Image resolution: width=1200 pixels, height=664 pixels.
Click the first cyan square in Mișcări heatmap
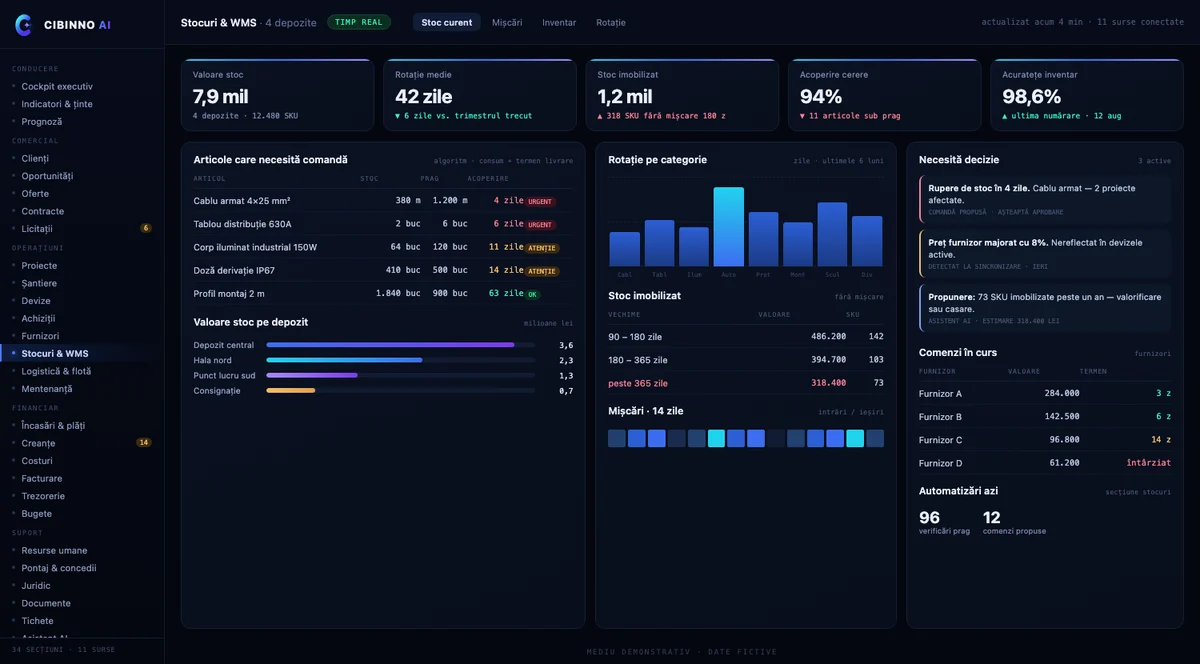(716, 438)
